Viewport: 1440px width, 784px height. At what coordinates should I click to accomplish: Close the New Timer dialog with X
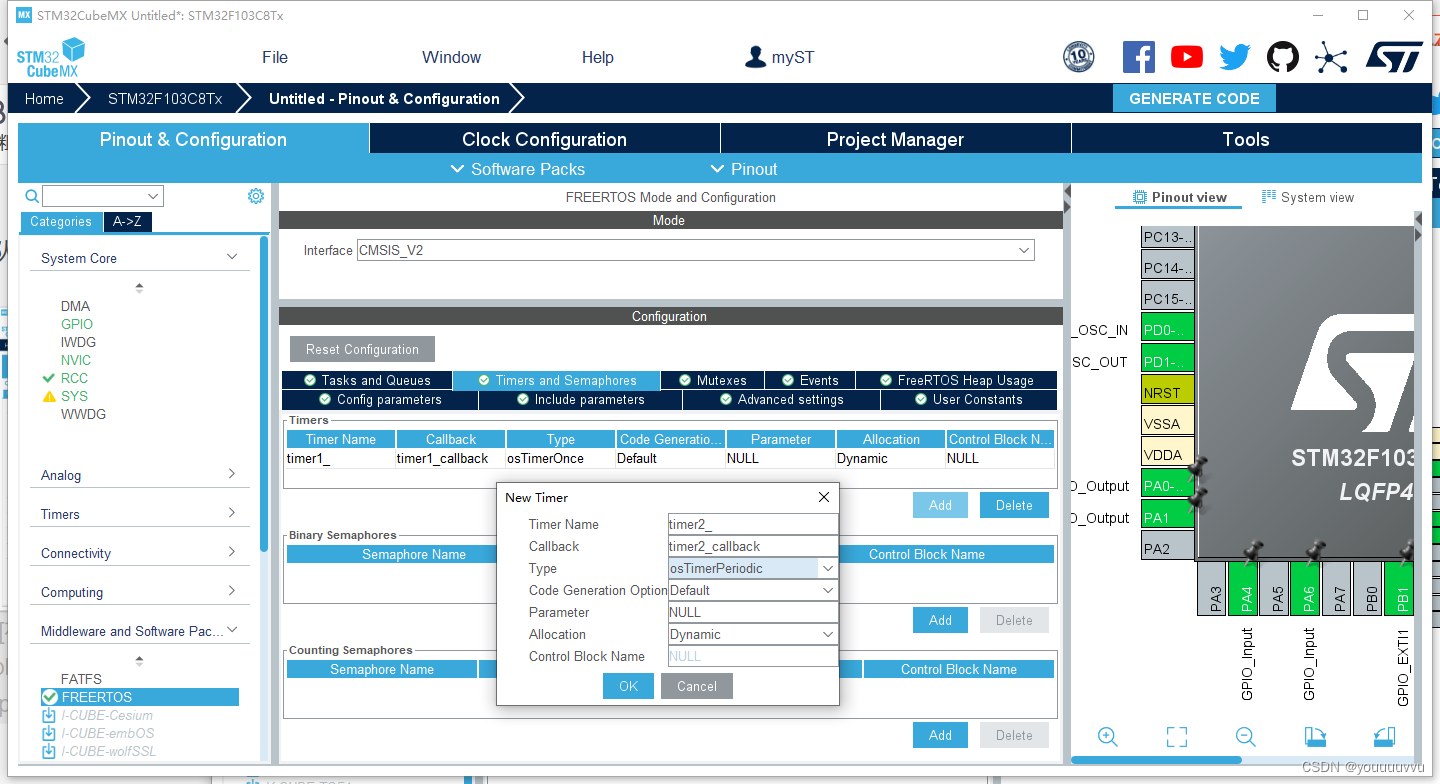(824, 497)
